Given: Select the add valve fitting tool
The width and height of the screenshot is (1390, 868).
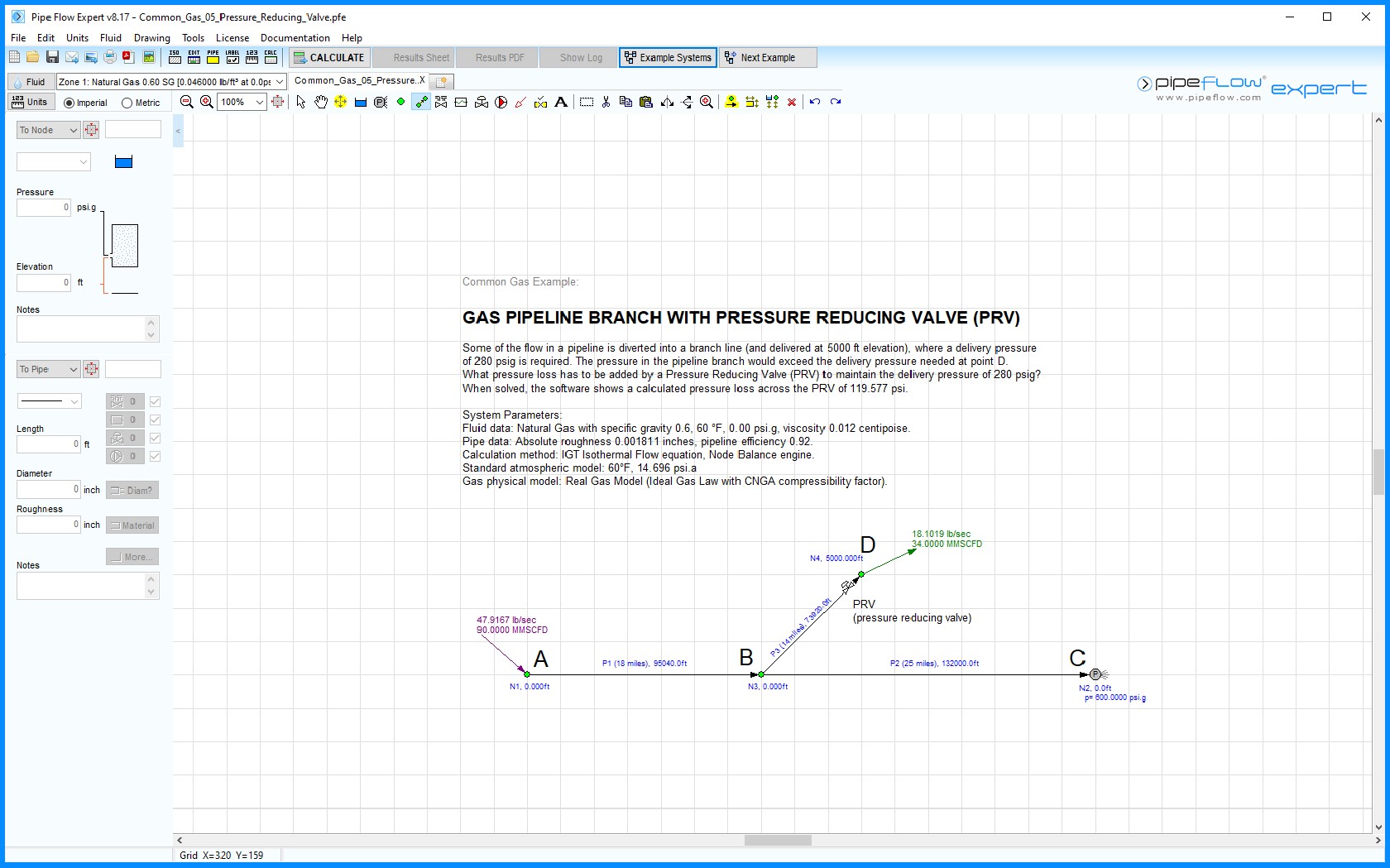Looking at the screenshot, I should click(441, 102).
